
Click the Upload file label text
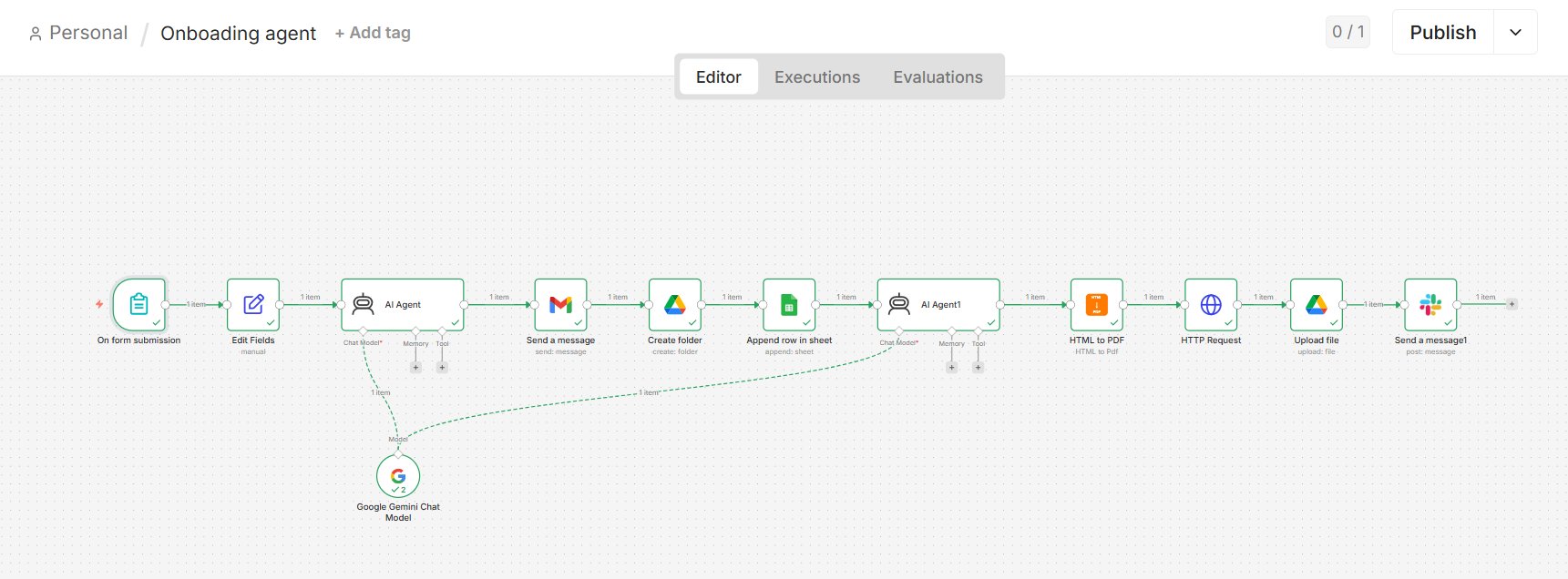pyautogui.click(x=1317, y=340)
